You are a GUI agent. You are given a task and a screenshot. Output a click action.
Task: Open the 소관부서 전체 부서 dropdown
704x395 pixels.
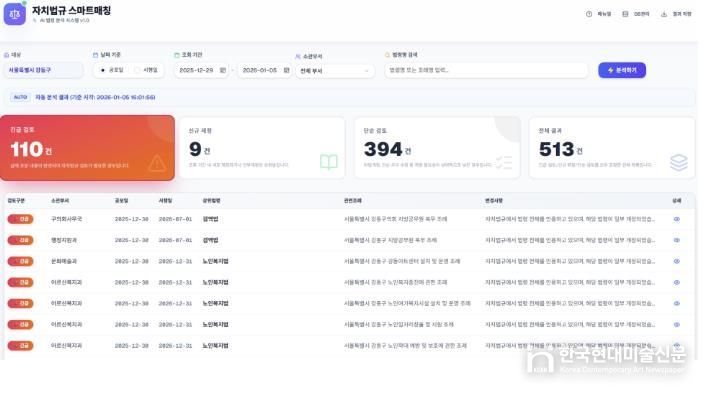pyautogui.click(x=334, y=71)
